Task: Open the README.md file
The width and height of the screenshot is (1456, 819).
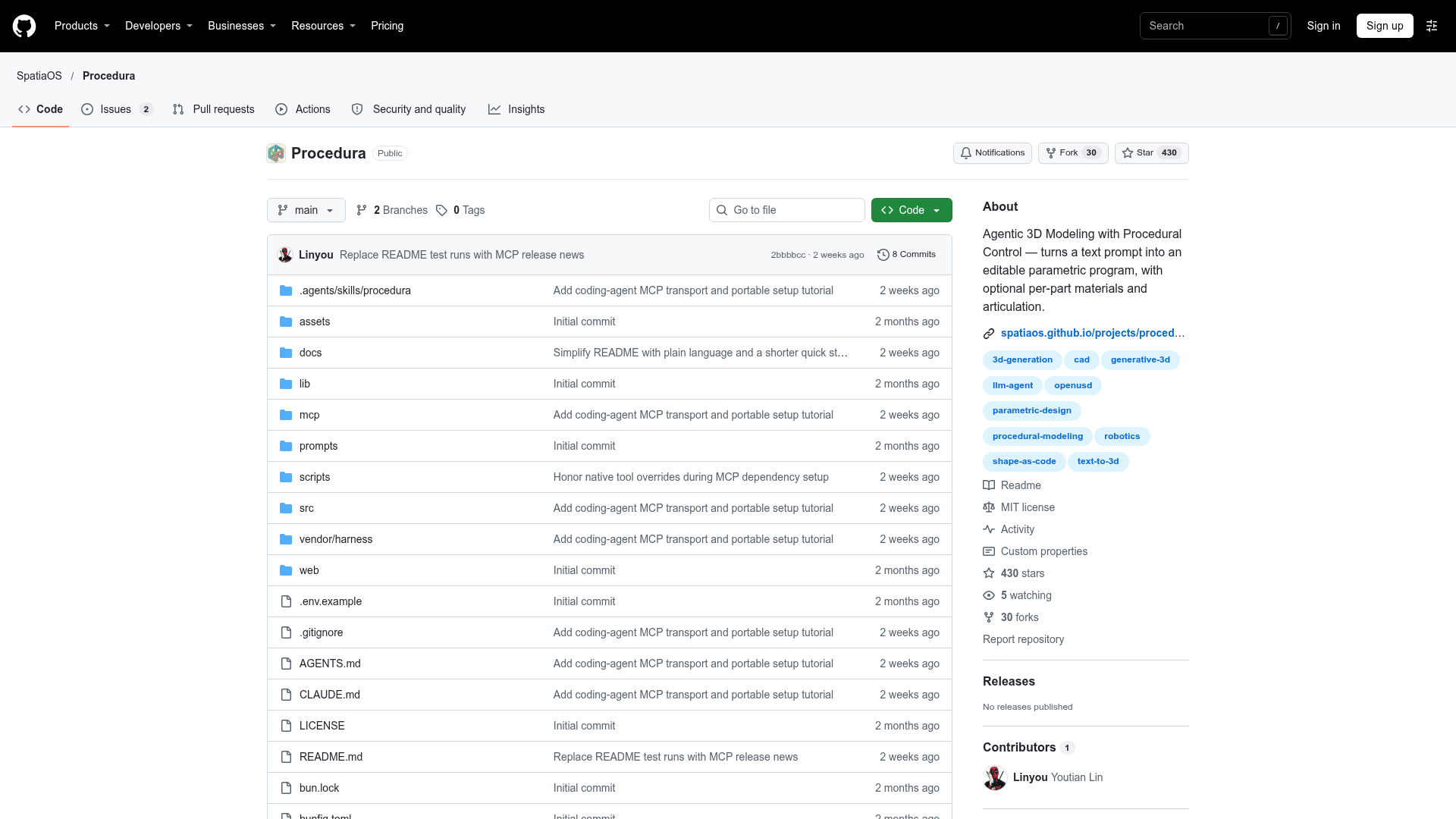Action: (x=331, y=757)
